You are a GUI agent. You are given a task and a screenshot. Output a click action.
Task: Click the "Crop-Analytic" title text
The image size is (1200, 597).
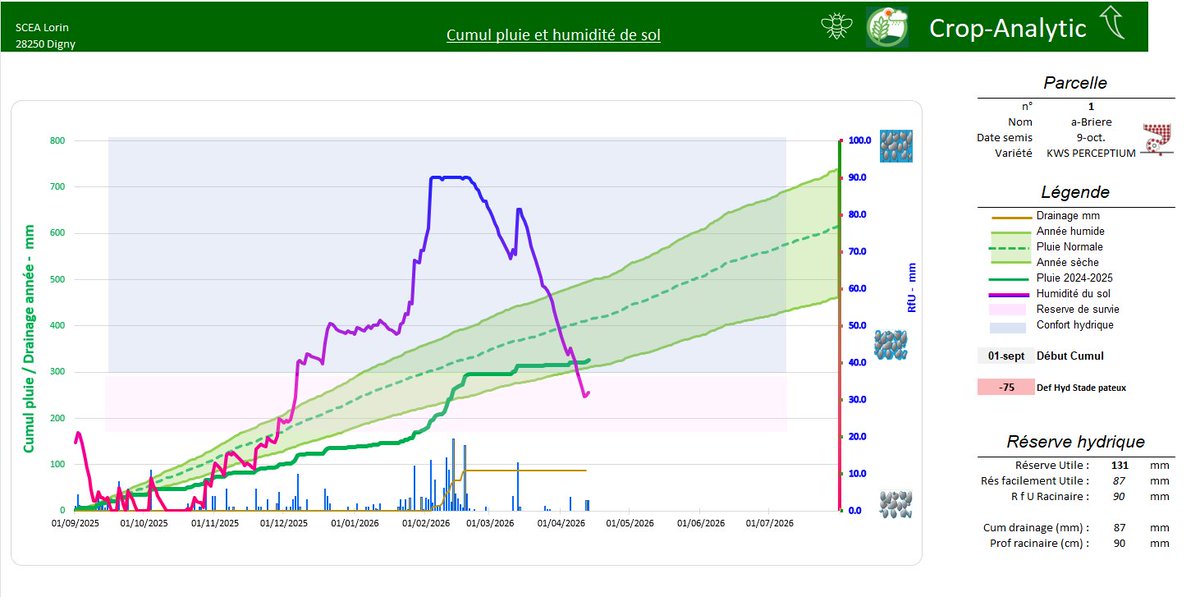point(1008,28)
